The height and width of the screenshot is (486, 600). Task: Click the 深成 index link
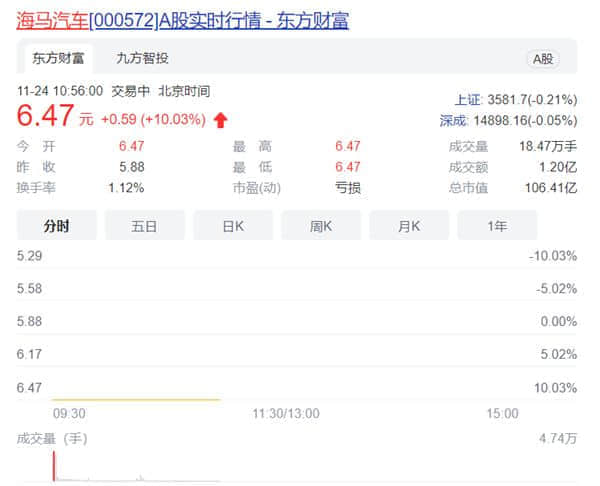click(453, 121)
